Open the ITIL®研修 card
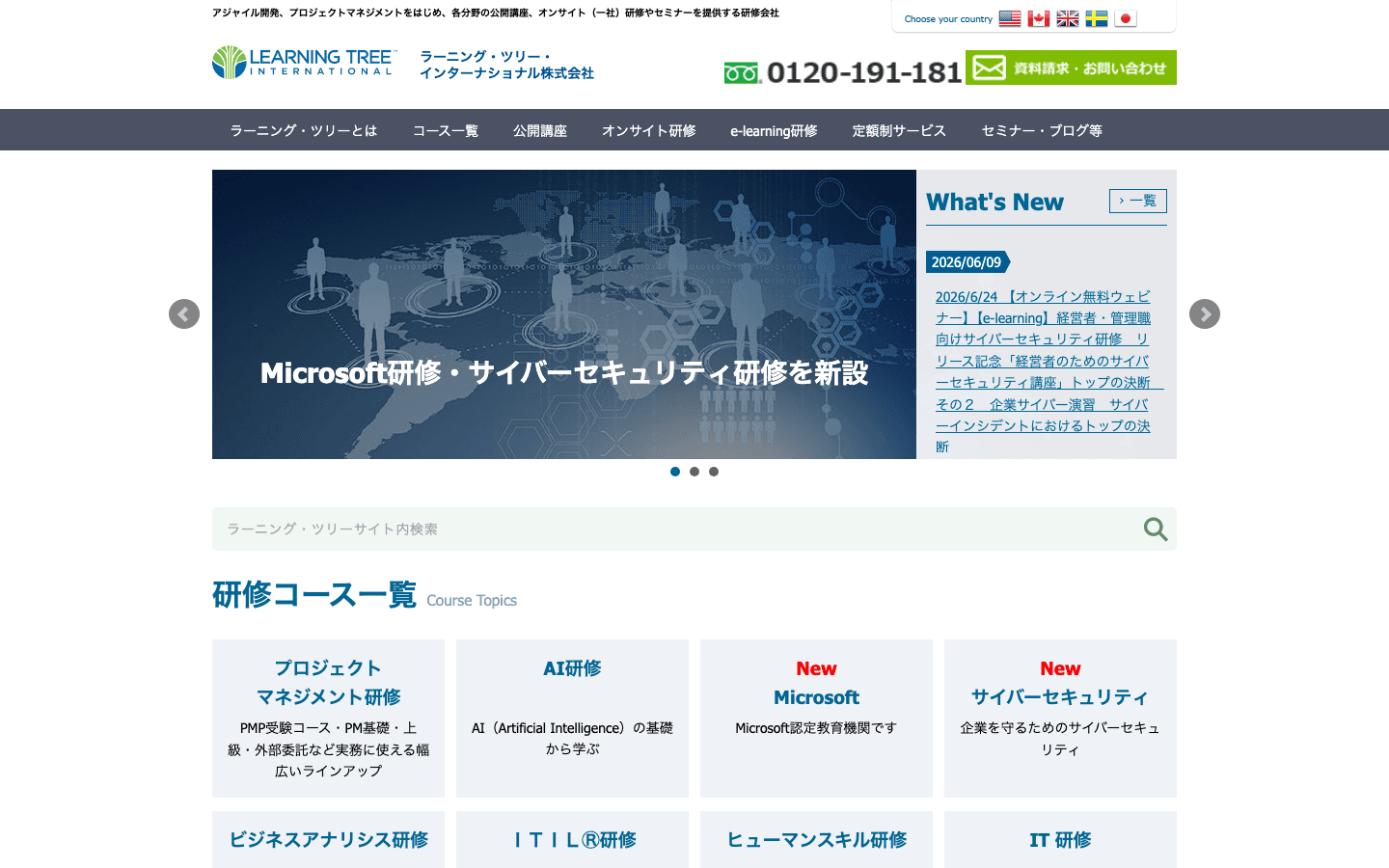This screenshot has height=868, width=1389. click(x=572, y=840)
